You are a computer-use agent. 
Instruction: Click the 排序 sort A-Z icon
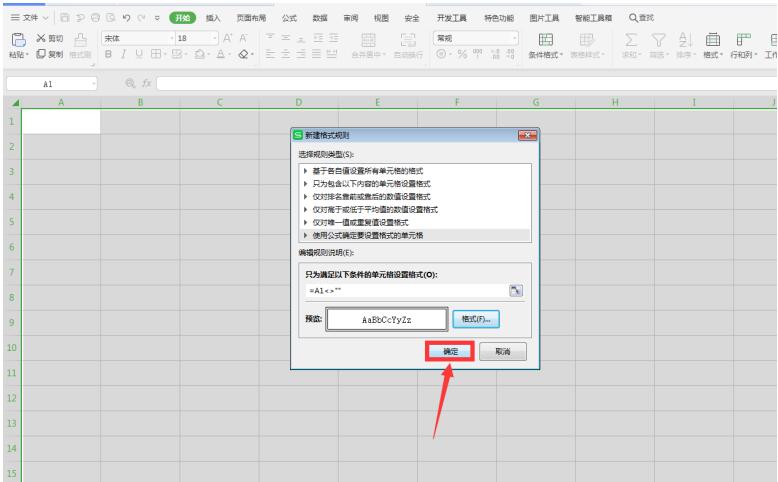pyautogui.click(x=685, y=40)
